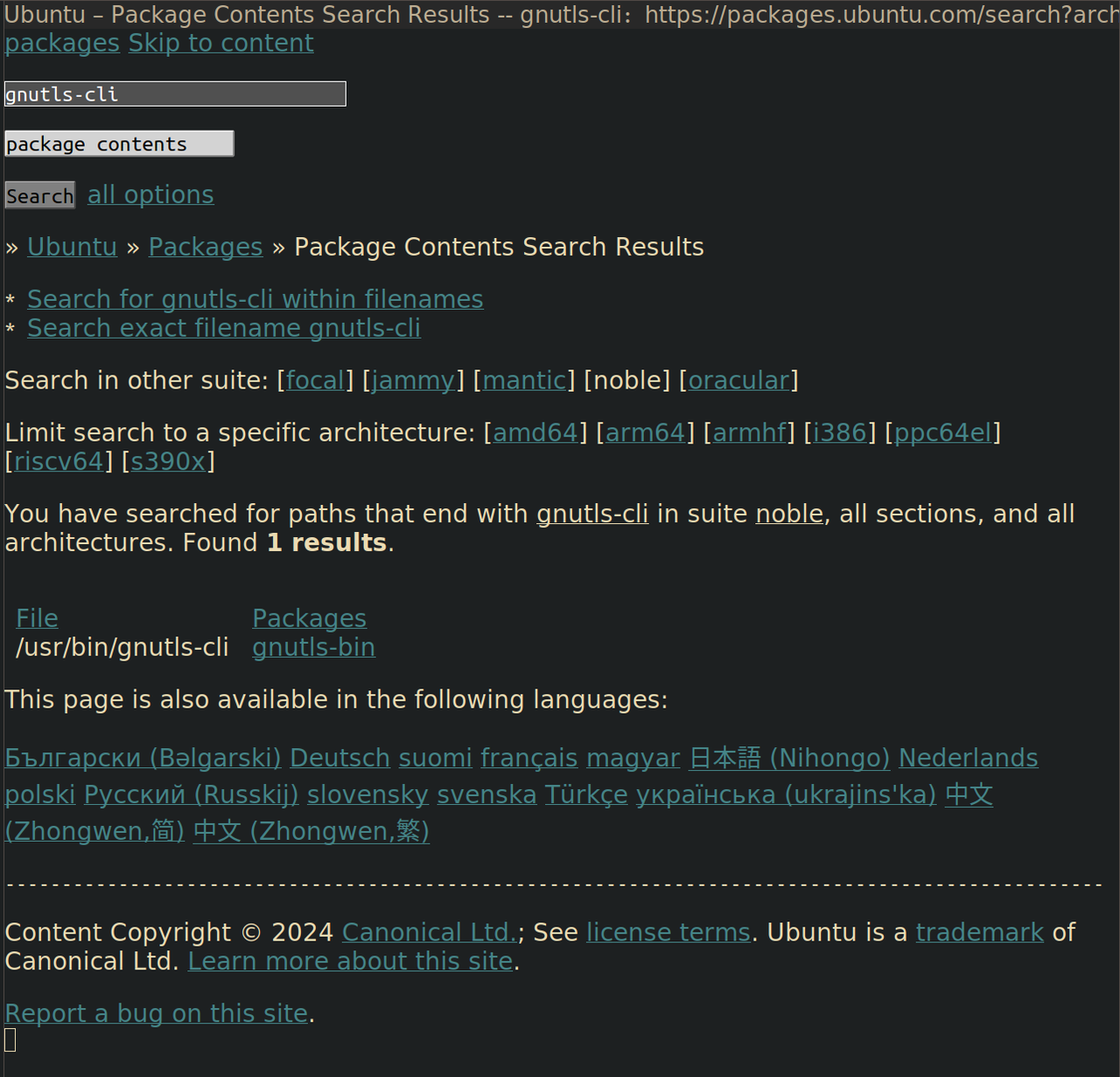
Task: Click the Search button
Action: [x=39, y=195]
